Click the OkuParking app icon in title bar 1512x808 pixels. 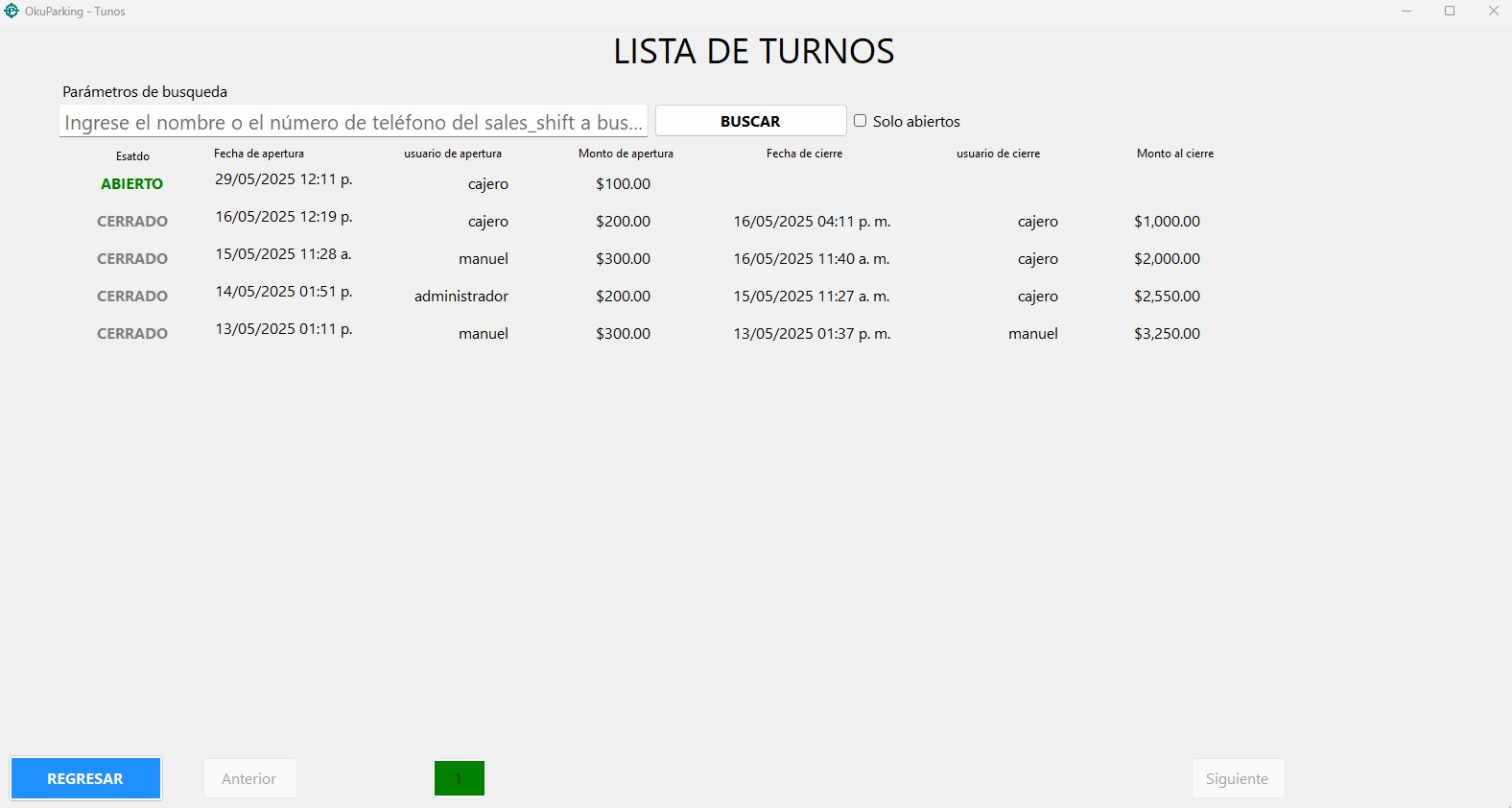pyautogui.click(x=12, y=12)
